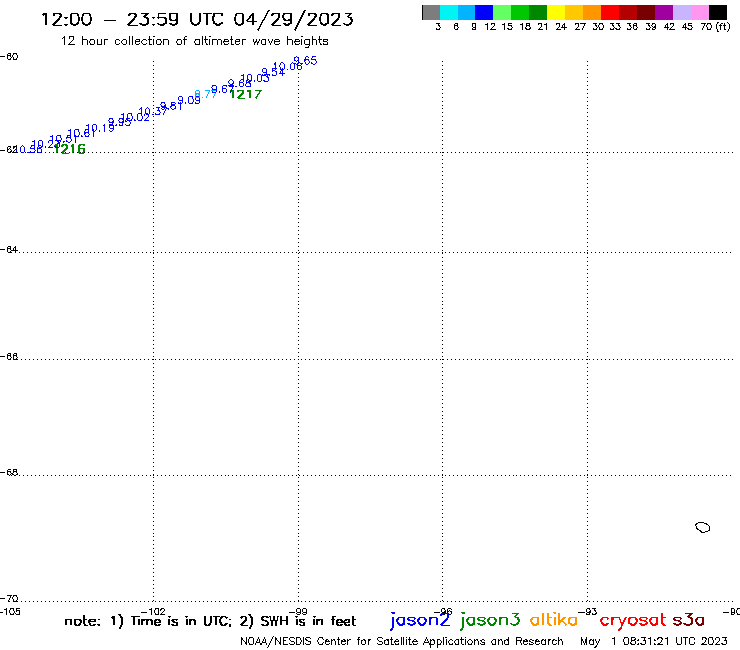Pick the dark red swatch before 36
This screenshot has width=740, height=650.
point(628,12)
